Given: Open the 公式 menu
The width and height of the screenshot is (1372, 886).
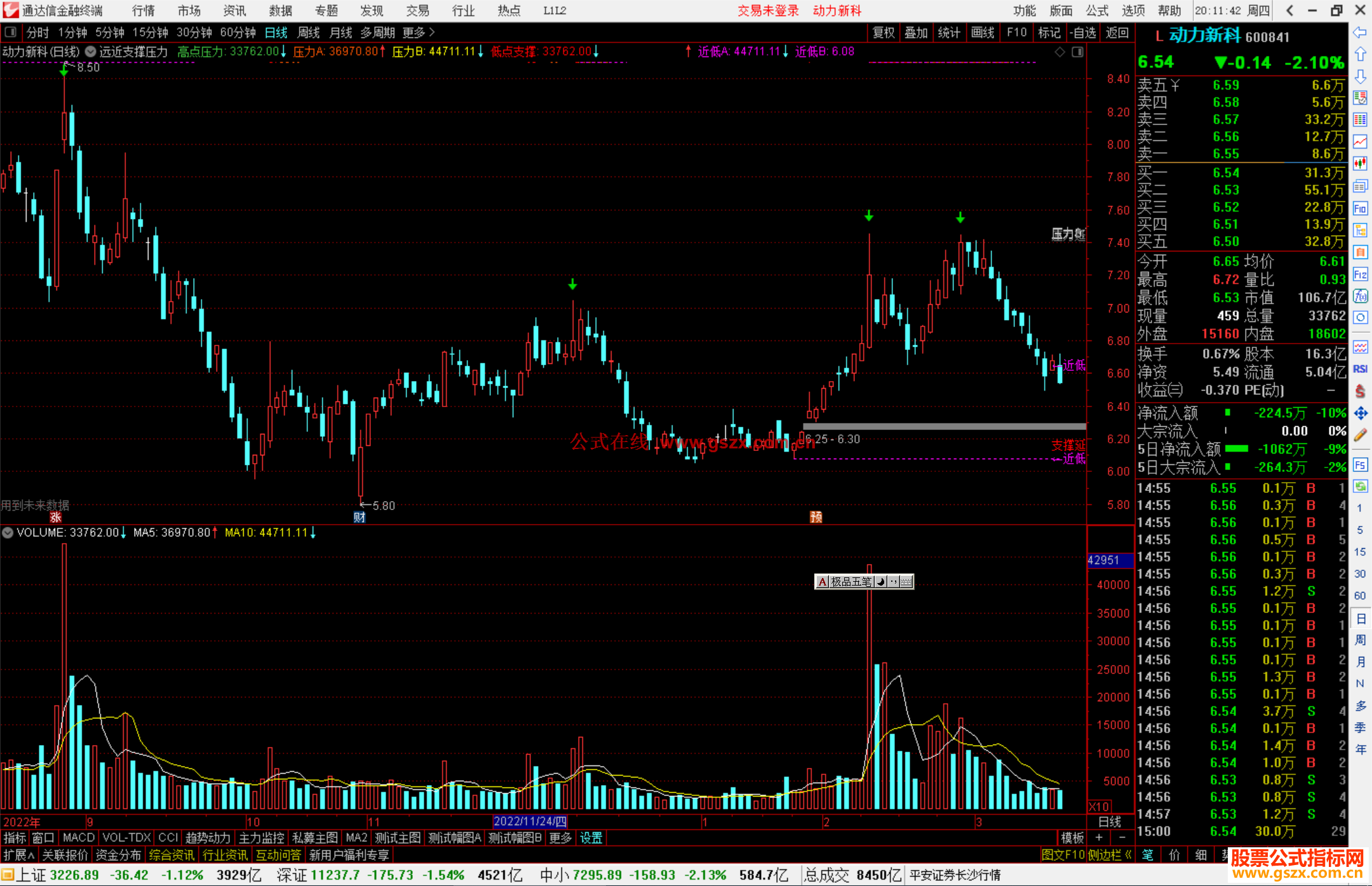Looking at the screenshot, I should tap(1097, 10).
